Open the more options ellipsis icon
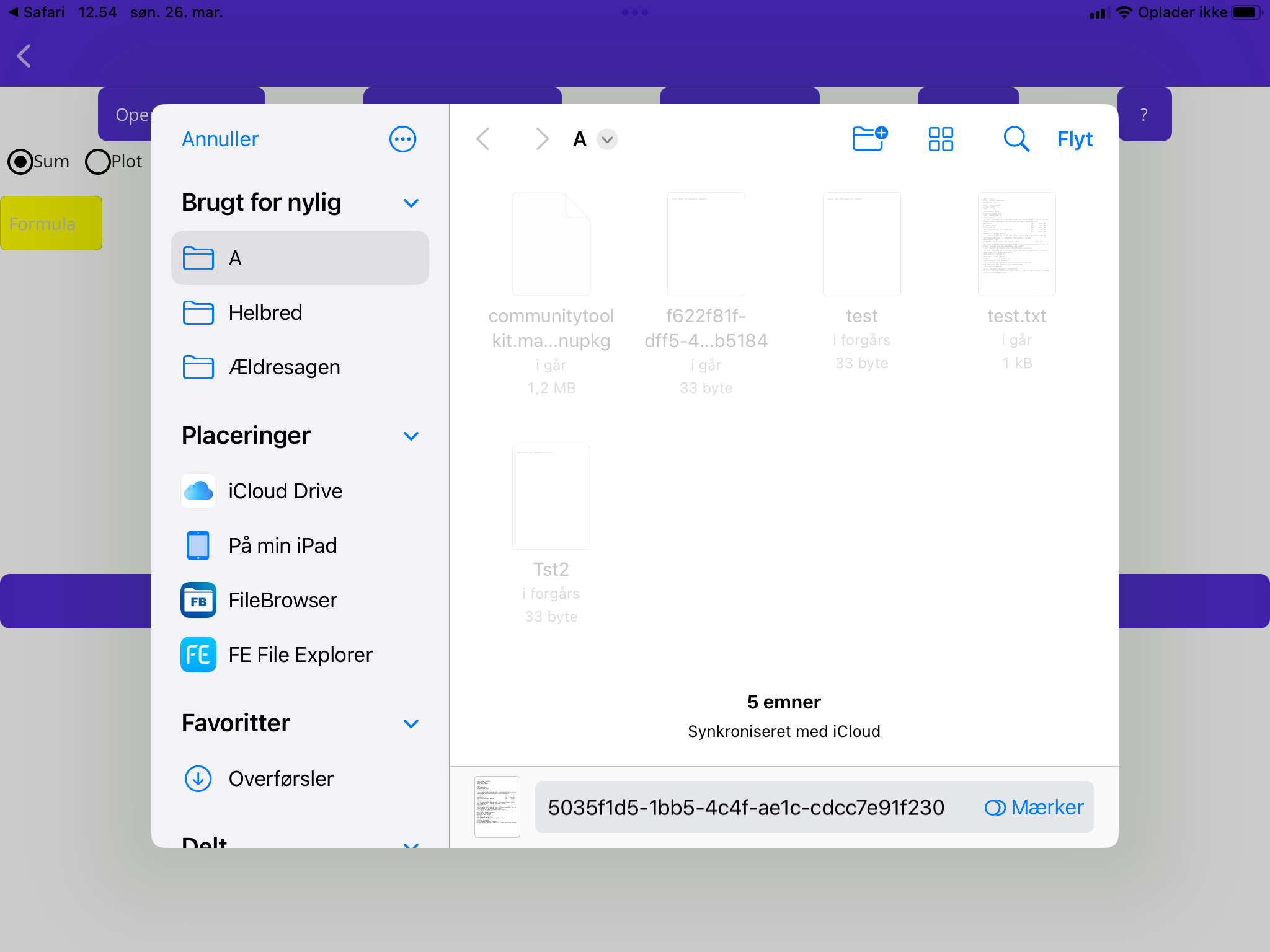The height and width of the screenshot is (952, 1270). [x=402, y=139]
